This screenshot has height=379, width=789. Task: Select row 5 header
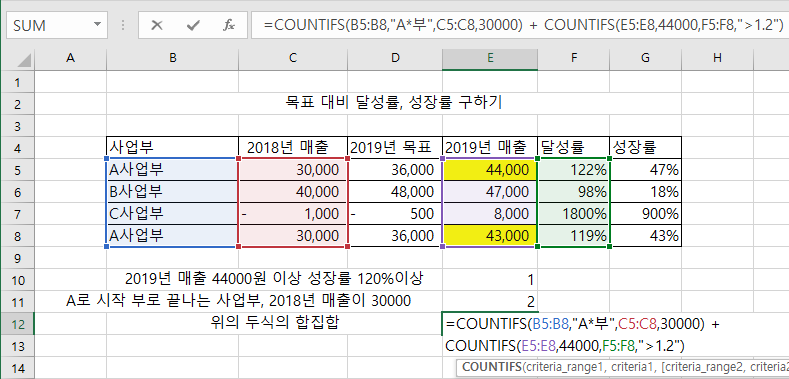[18, 170]
